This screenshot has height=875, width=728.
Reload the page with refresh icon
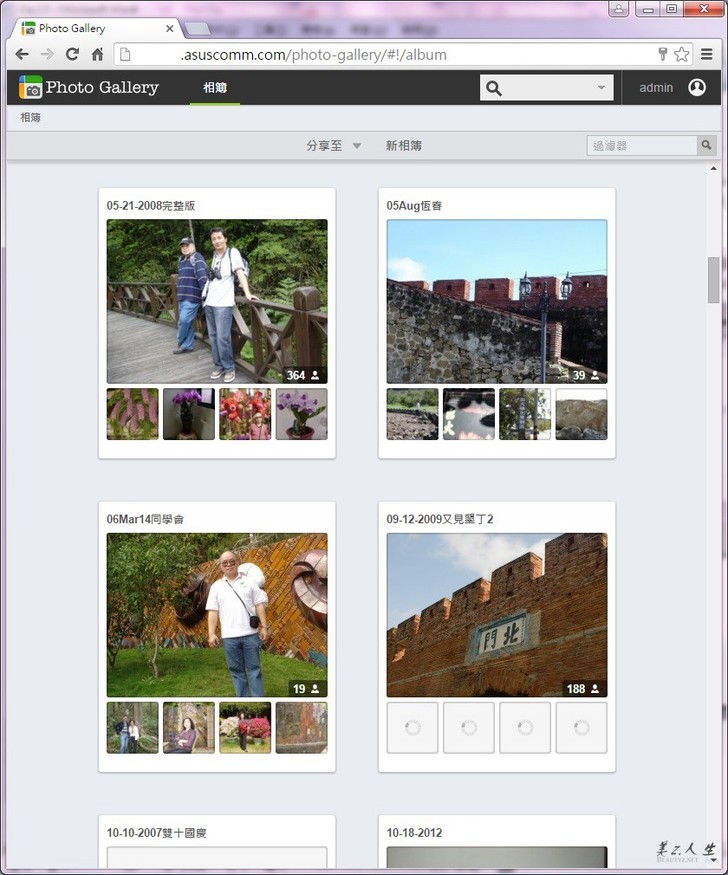(72, 54)
